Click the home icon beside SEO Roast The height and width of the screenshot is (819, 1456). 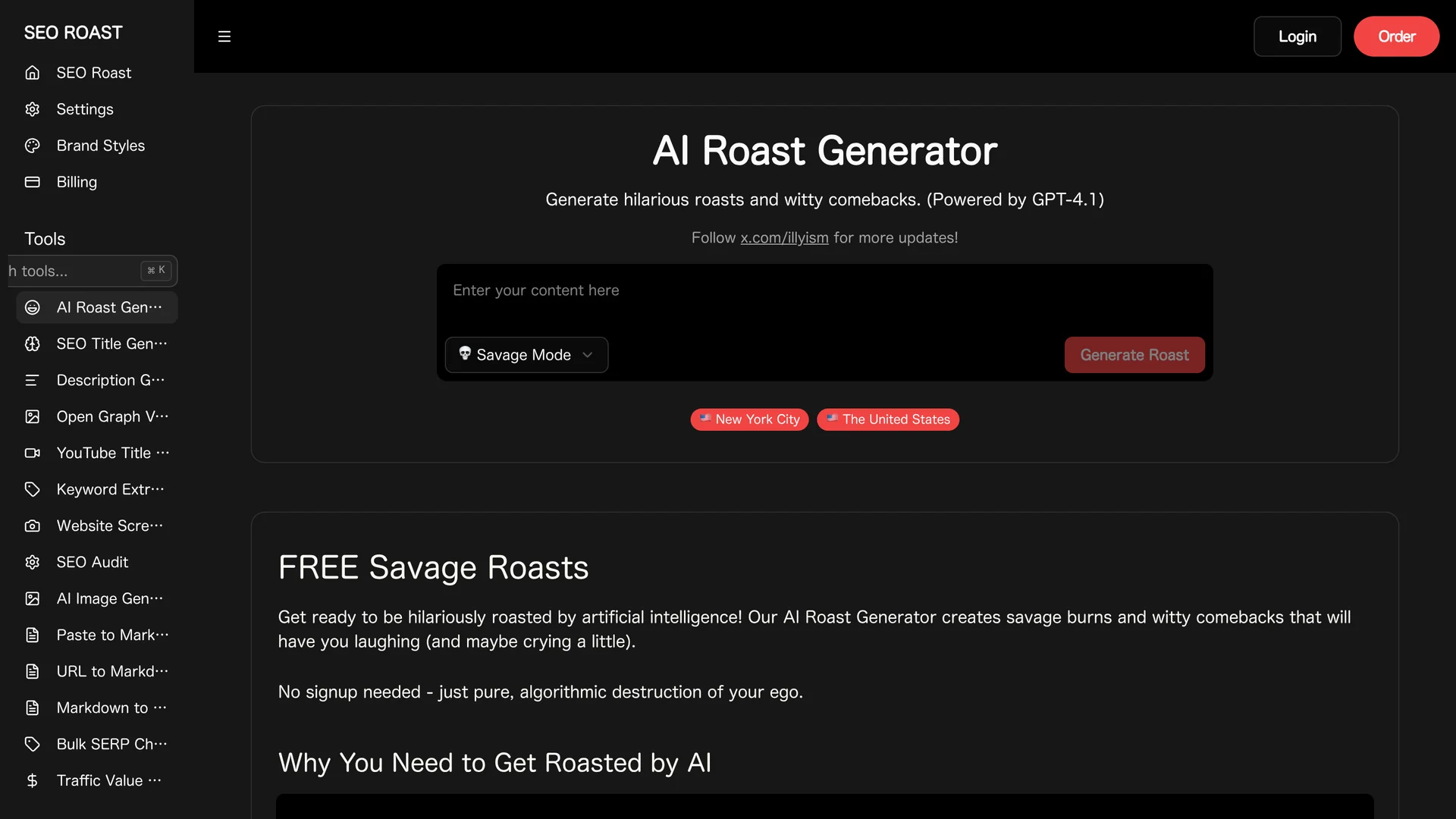pos(32,73)
